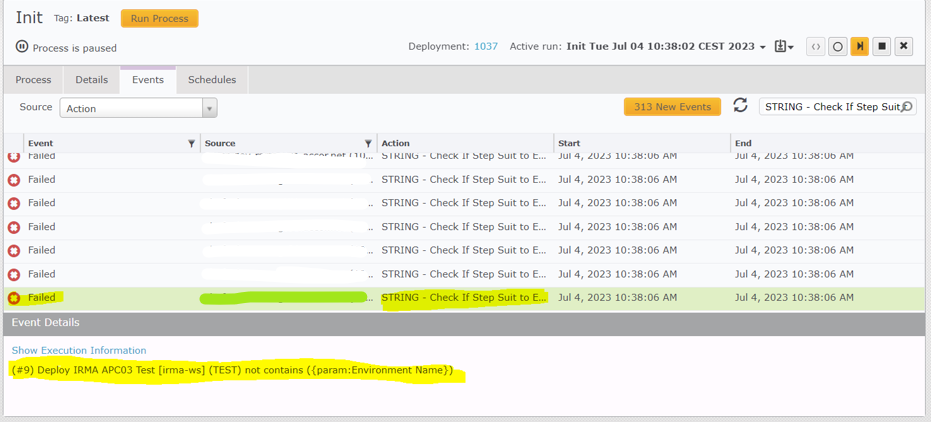Click the orange resume/step process icon
The width and height of the screenshot is (931, 422).
[859, 47]
